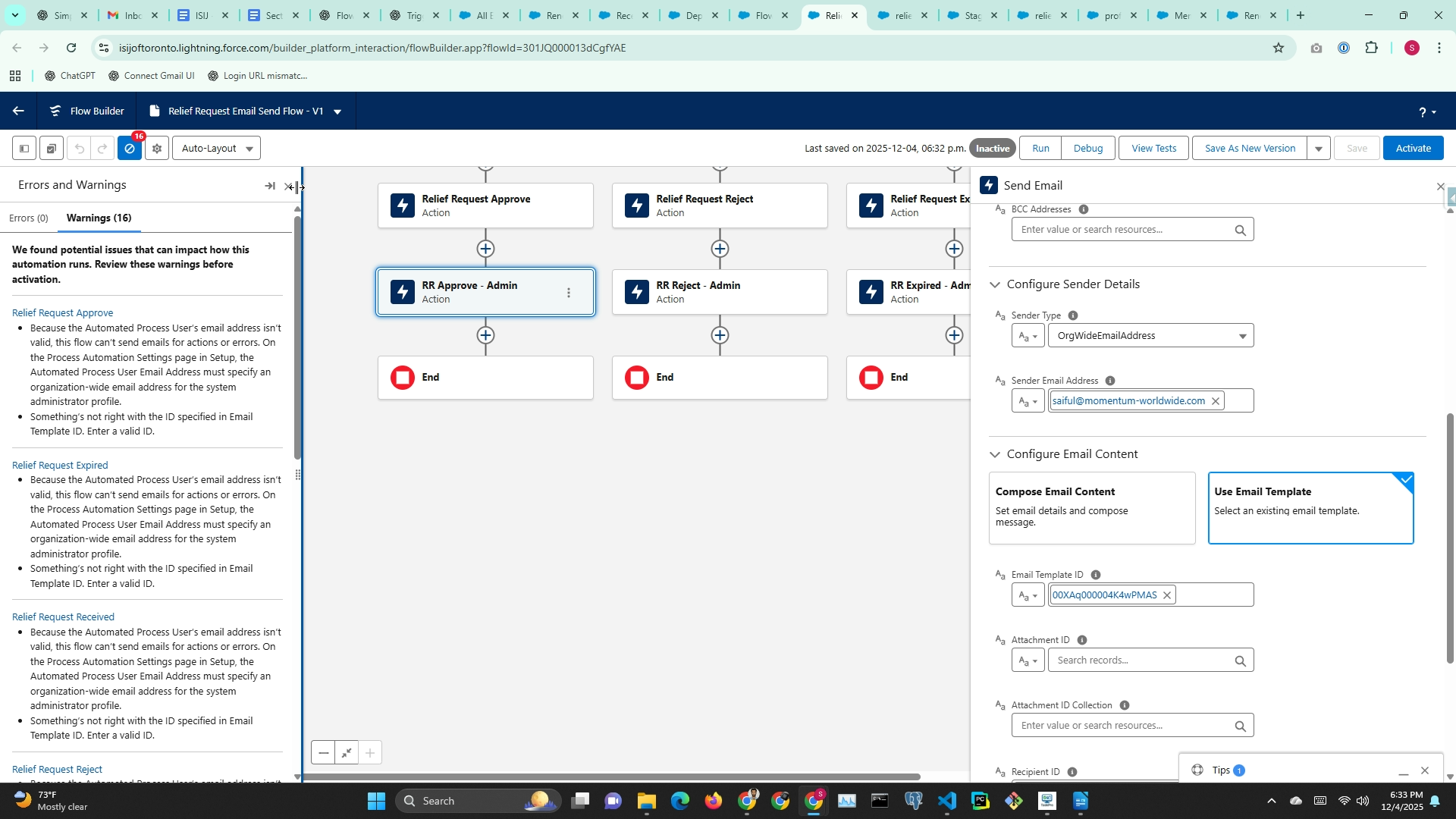
Task: Toggle the toolbox sidebar icon
Action: pos(24,149)
